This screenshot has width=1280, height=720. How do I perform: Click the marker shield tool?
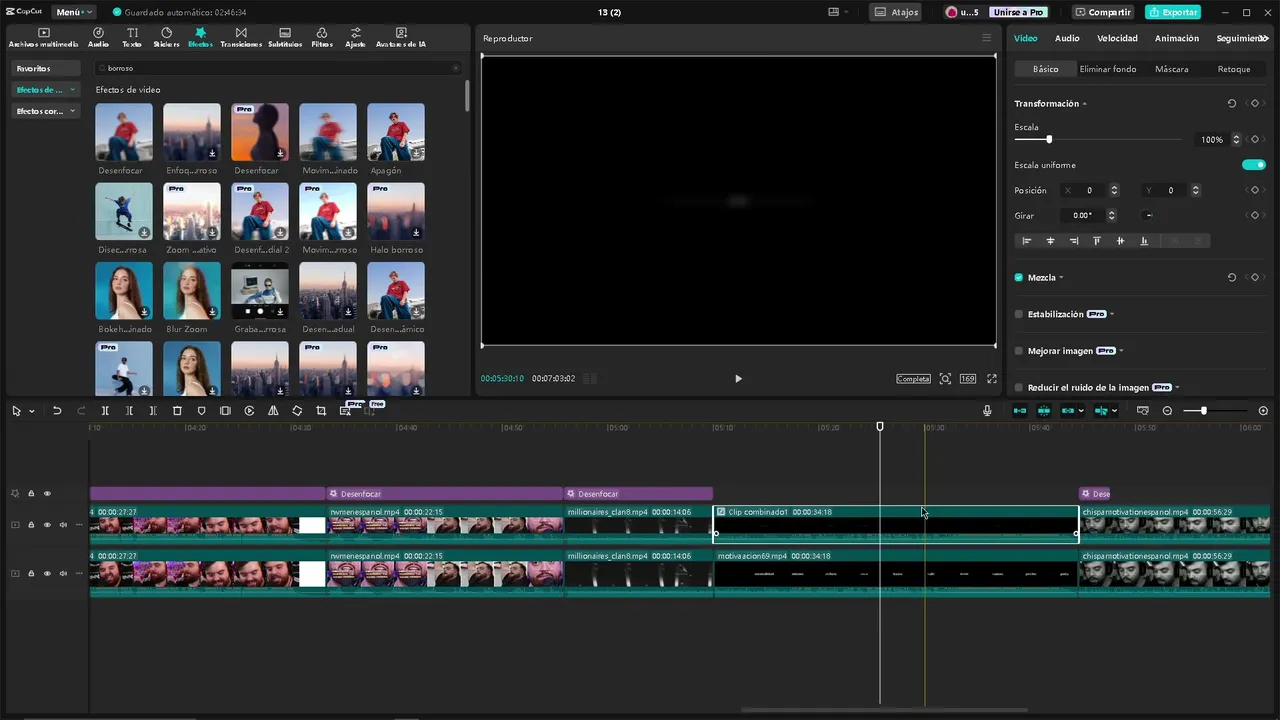[201, 411]
